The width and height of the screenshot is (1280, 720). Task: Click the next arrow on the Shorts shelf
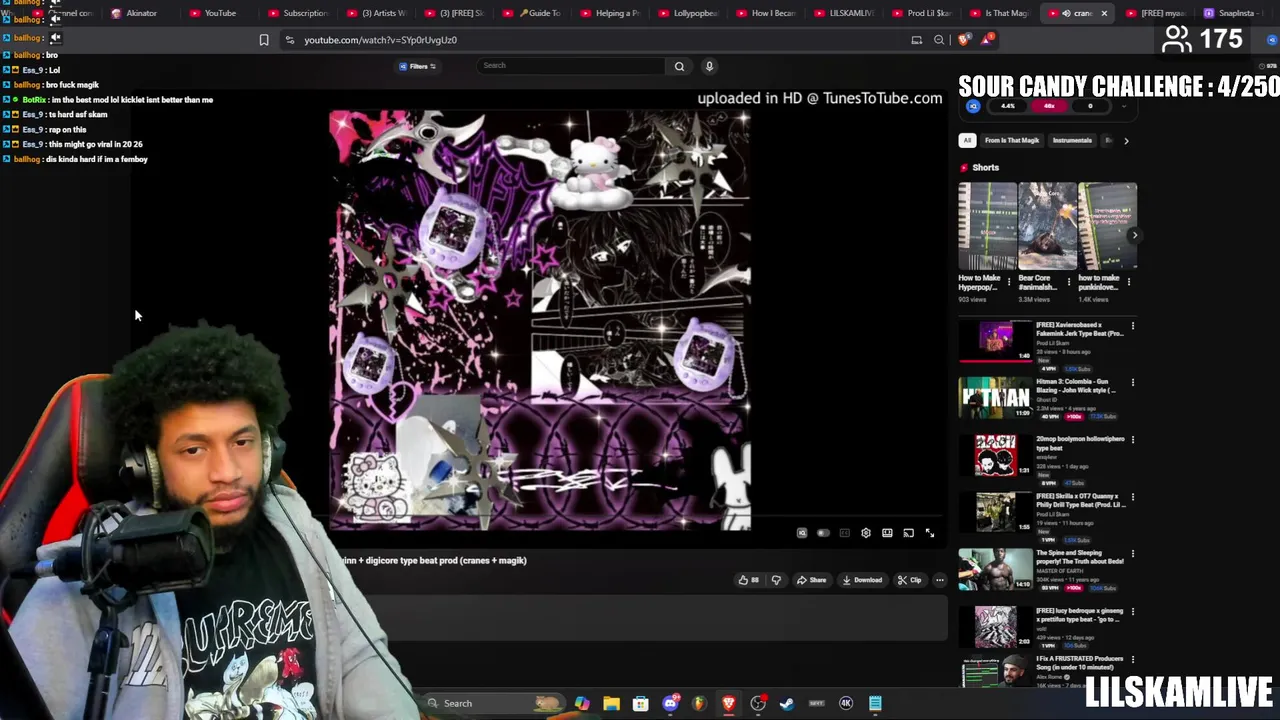pos(1134,236)
